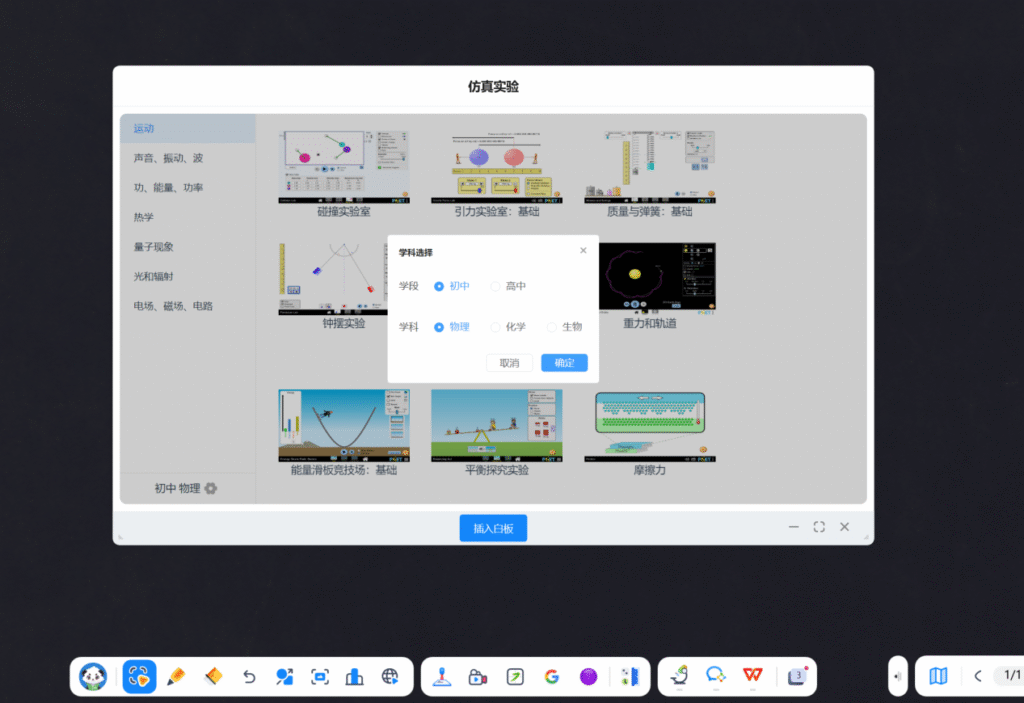Image resolution: width=1024 pixels, height=703 pixels.
Task: Click the 插入白板 button
Action: click(493, 528)
